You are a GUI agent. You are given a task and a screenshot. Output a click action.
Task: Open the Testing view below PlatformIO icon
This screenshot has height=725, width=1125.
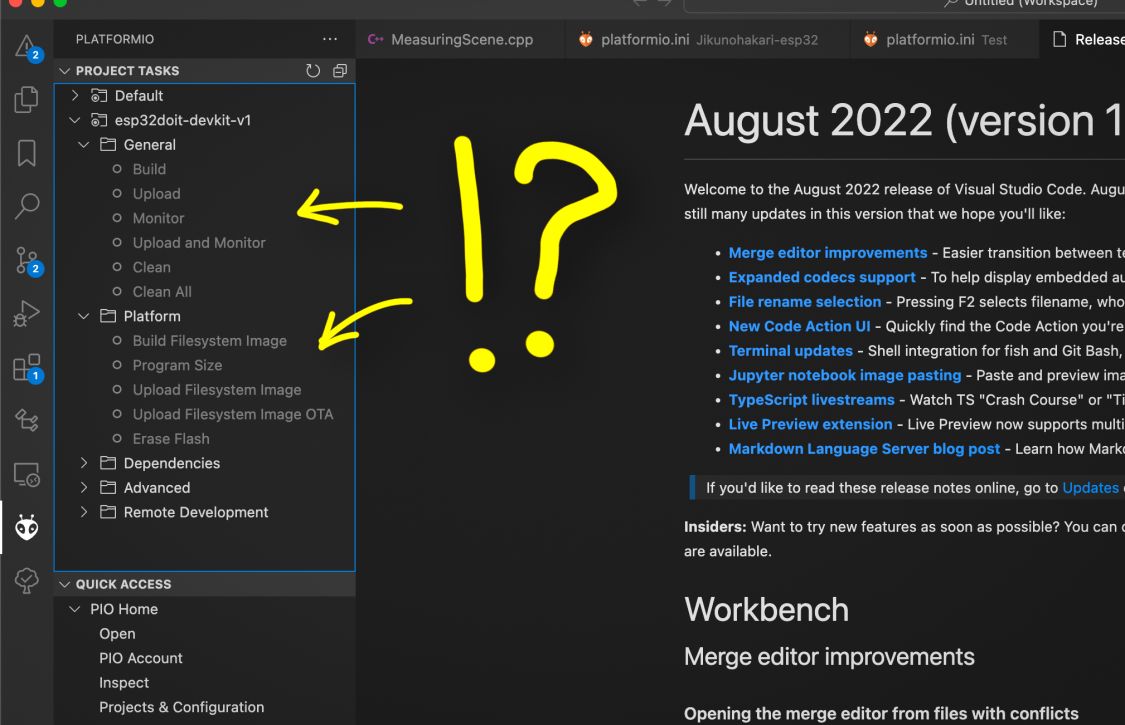click(27, 580)
